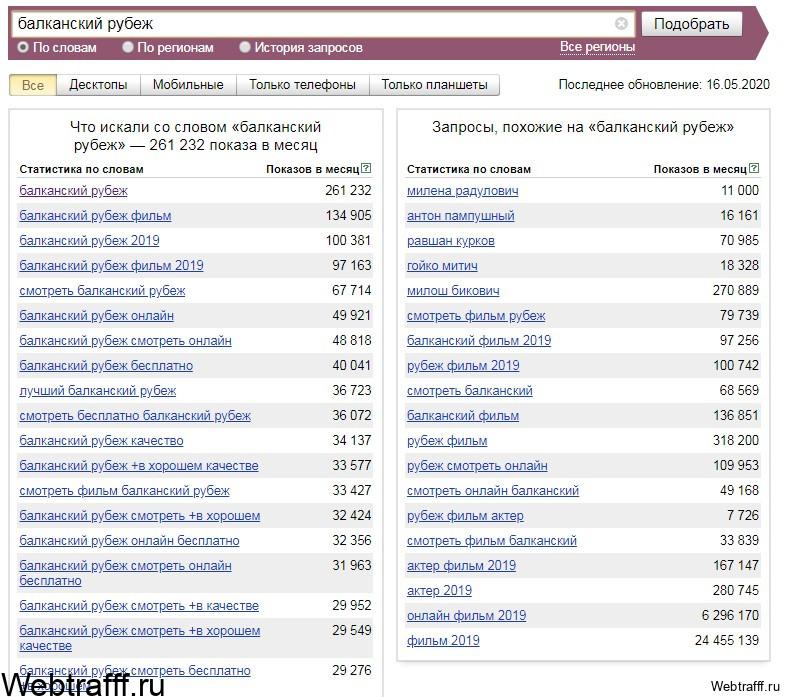Open the милош бикович query link
The width and height of the screenshot is (786, 697).
pyautogui.click(x=453, y=290)
